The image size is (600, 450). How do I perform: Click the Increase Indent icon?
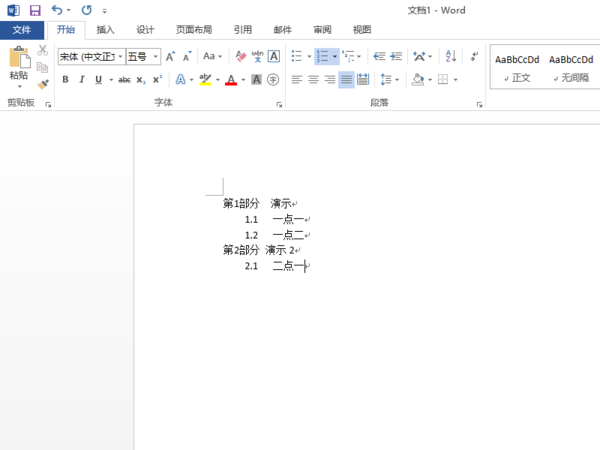(396, 57)
